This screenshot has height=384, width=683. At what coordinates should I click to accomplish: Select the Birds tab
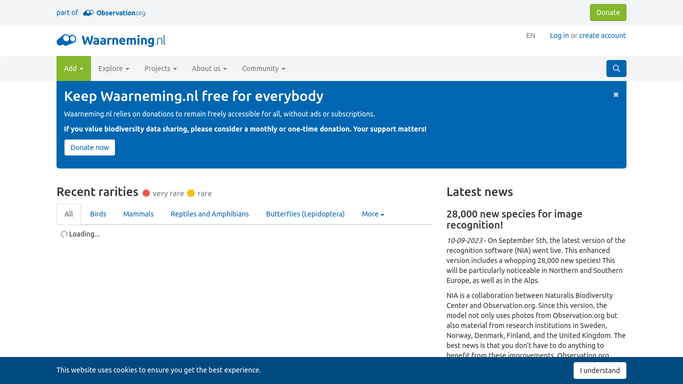click(98, 214)
